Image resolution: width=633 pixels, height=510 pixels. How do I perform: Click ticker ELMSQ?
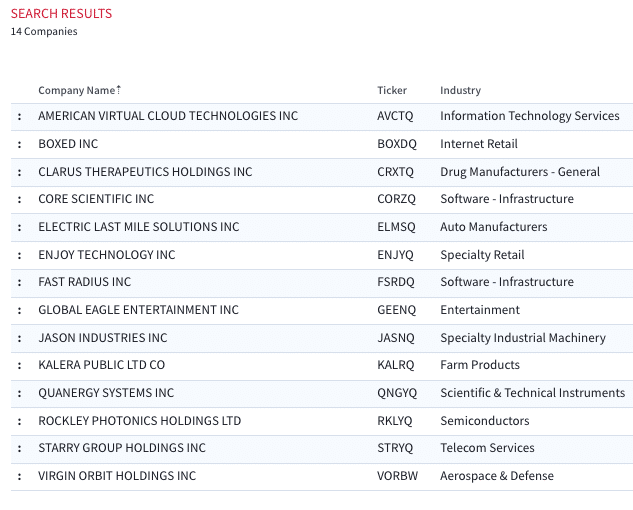pyautogui.click(x=396, y=227)
